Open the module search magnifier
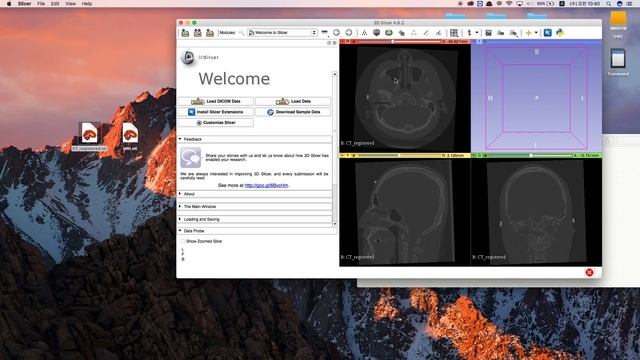 click(x=242, y=33)
